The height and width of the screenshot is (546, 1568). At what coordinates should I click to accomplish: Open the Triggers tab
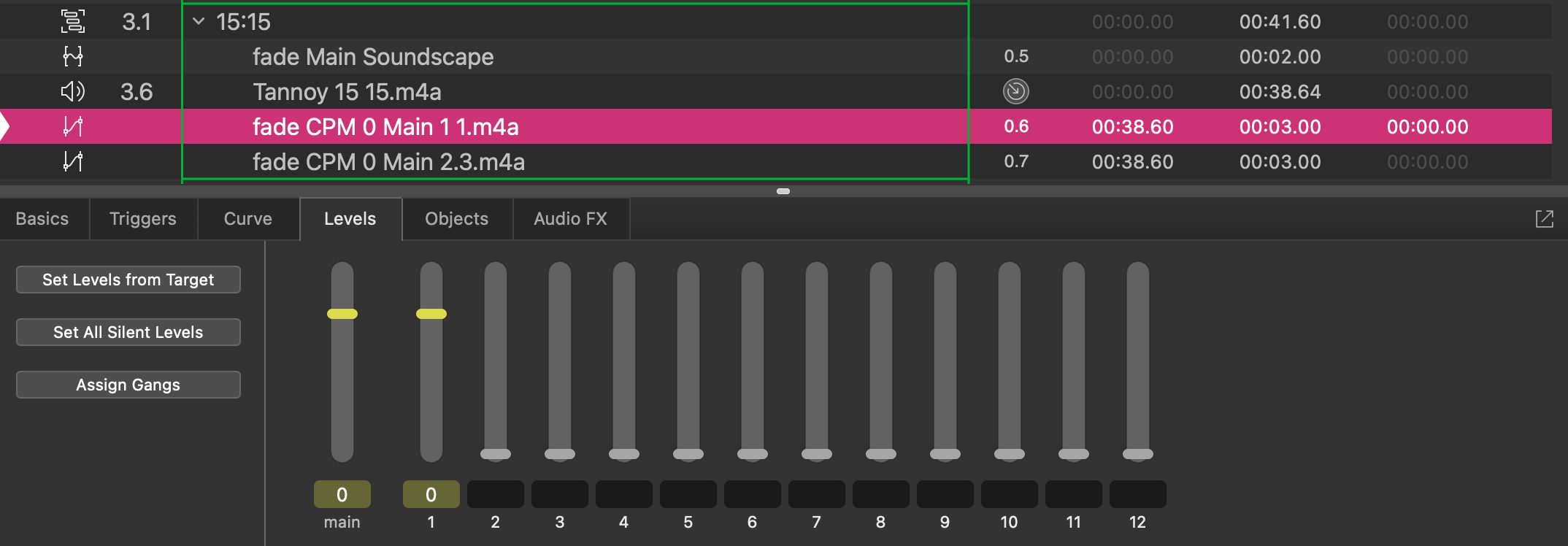tap(143, 219)
